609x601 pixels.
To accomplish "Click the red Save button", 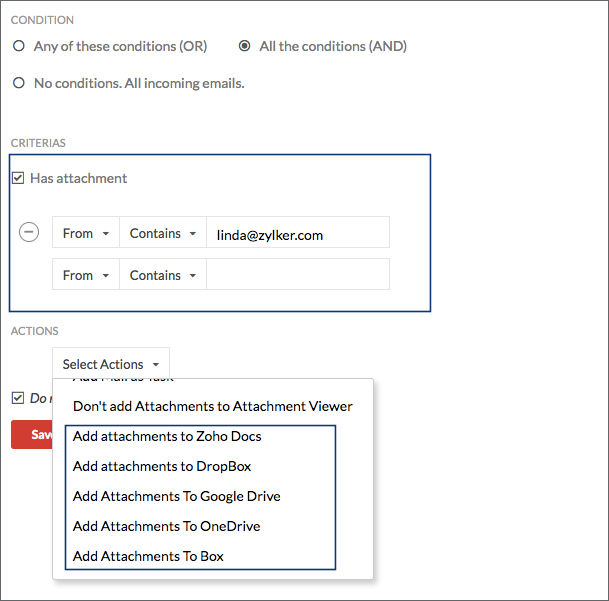I will click(x=32, y=435).
